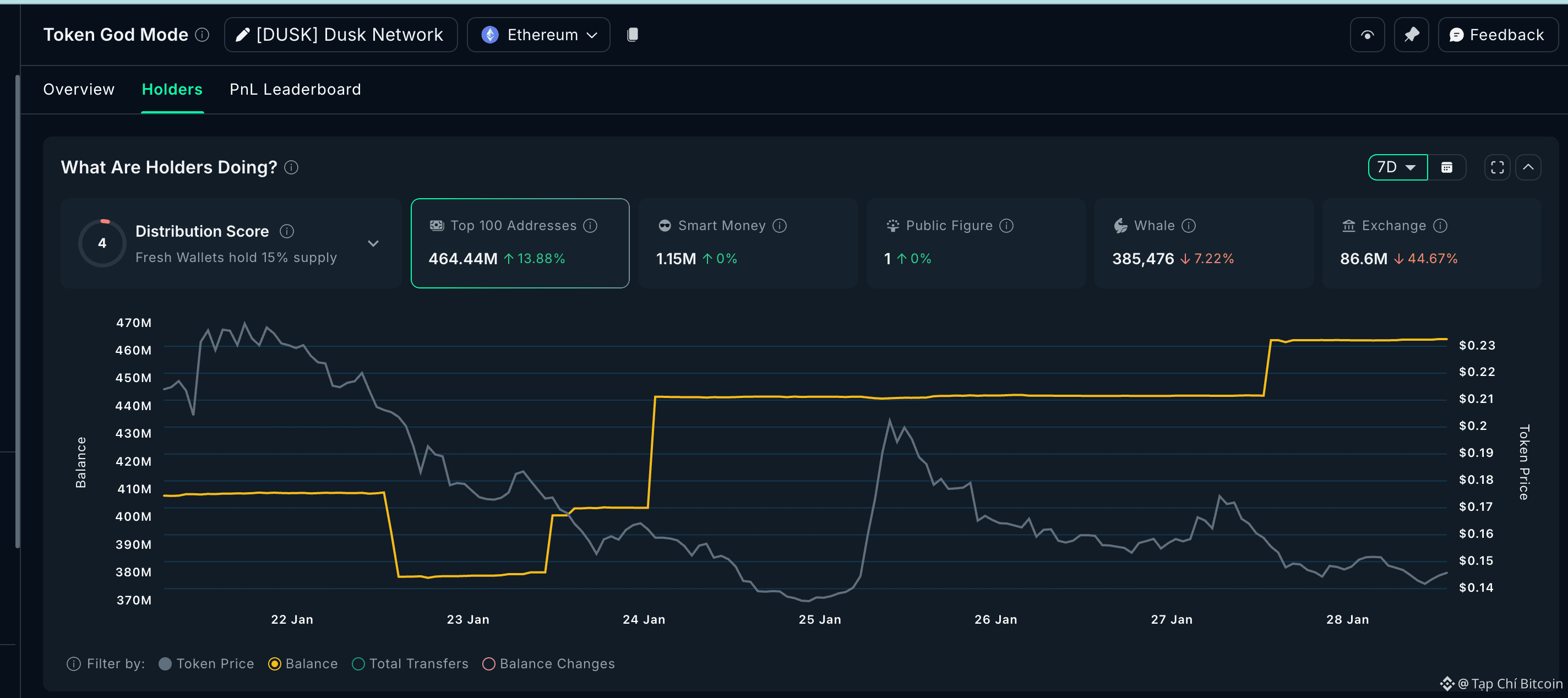Switch to the Overview tab
The image size is (1568, 698).
(79, 90)
